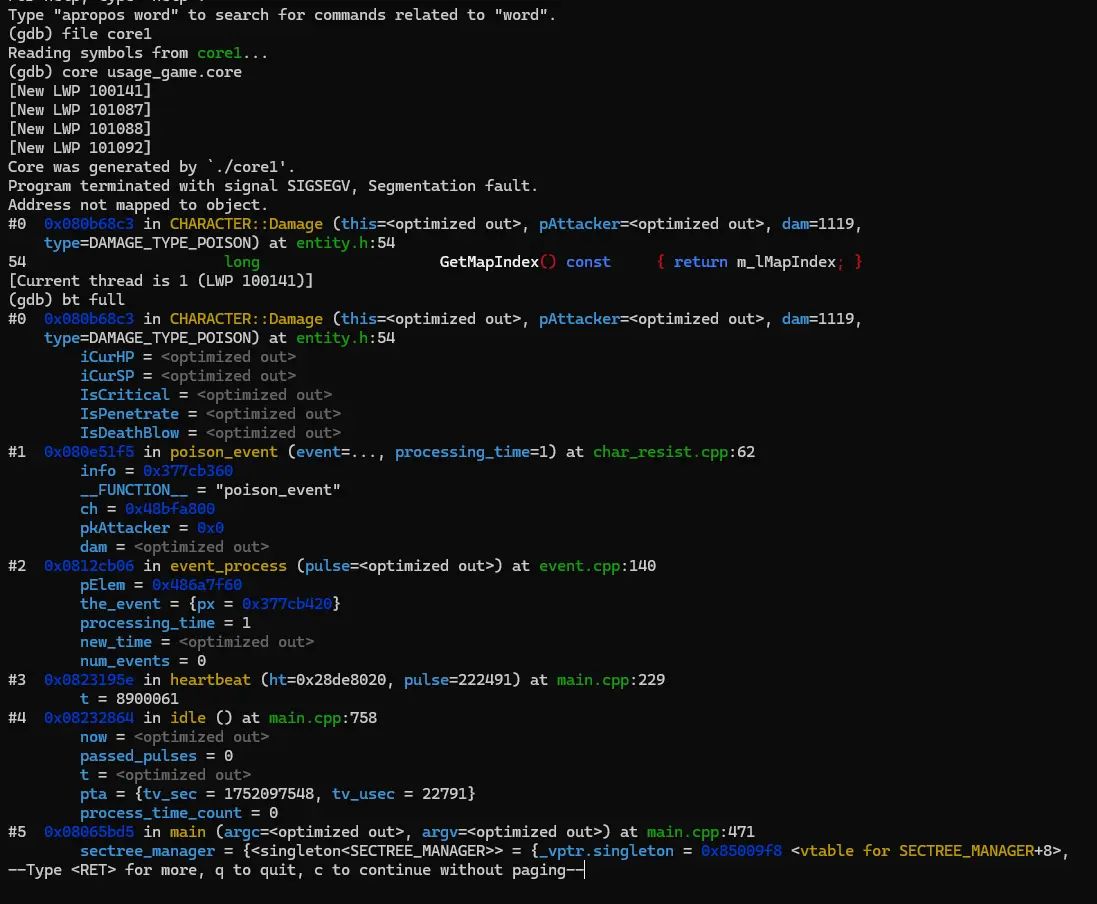Click ch pointer value 0x48bfa800
The image size is (1097, 904).
pos(170,509)
